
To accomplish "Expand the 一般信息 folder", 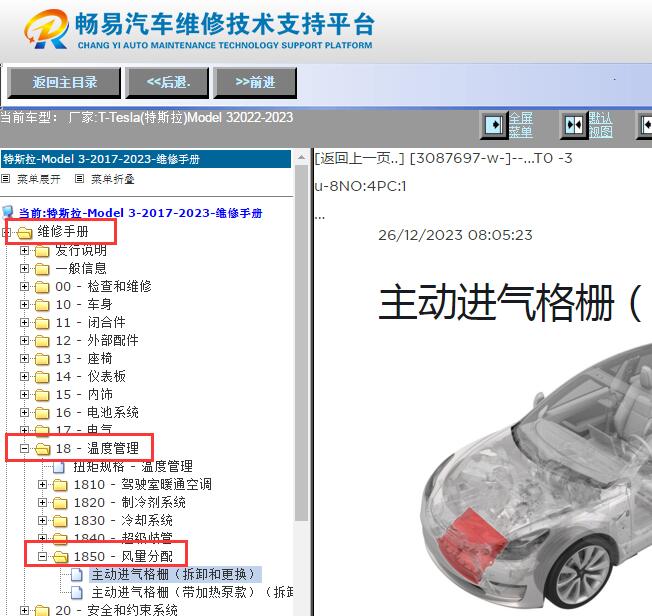I will coord(25,268).
